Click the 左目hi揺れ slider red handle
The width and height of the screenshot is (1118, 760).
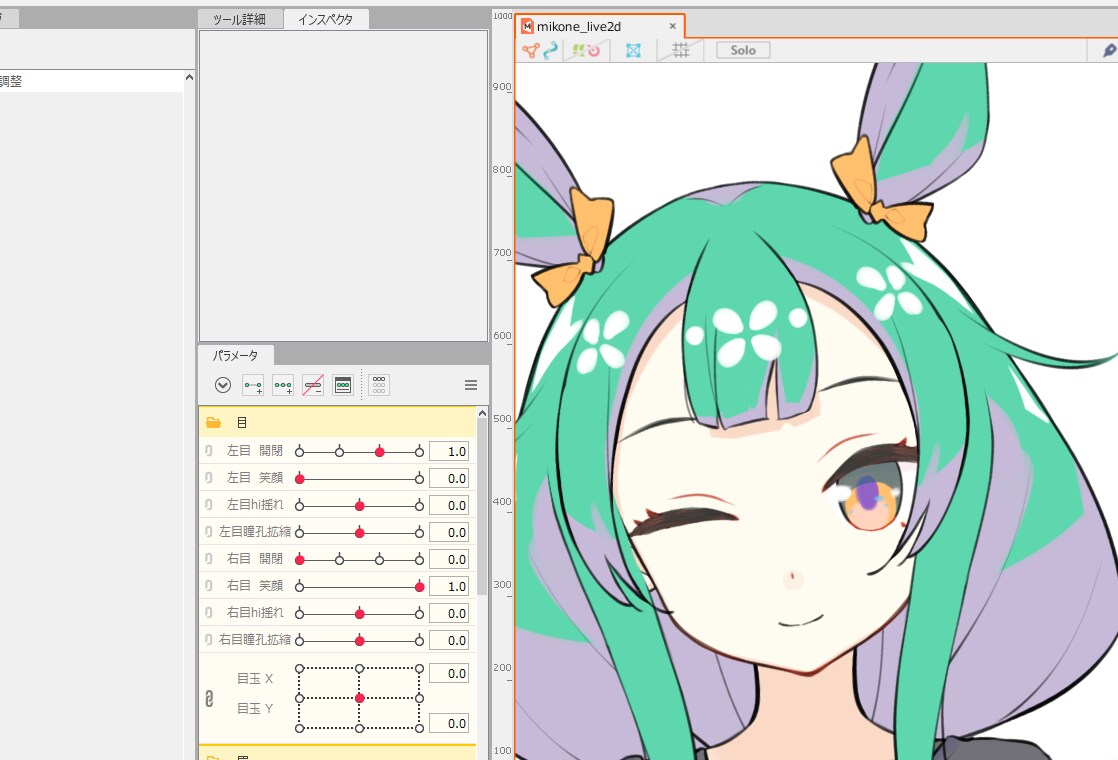[360, 505]
